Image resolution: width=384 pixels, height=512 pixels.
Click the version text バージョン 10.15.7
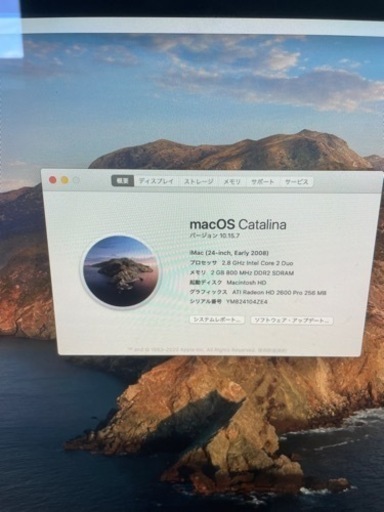[215, 235]
